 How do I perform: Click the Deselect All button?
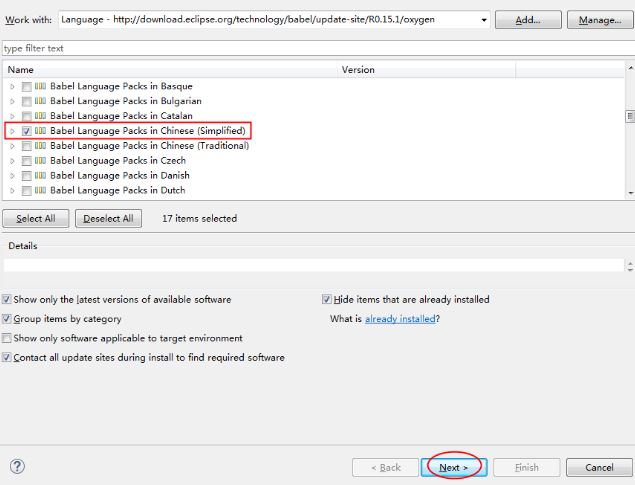pyautogui.click(x=109, y=219)
